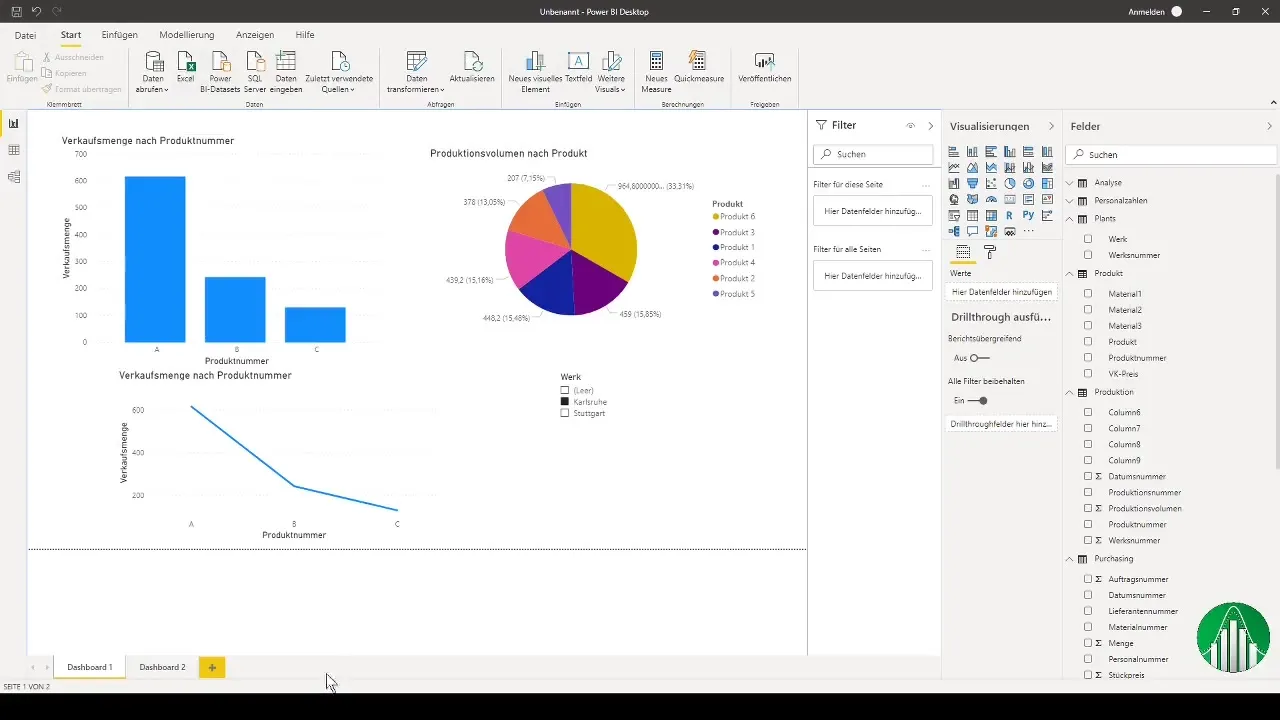The height and width of the screenshot is (720, 1280).
Task: Collapse the Plants table
Action: pos(1069,218)
